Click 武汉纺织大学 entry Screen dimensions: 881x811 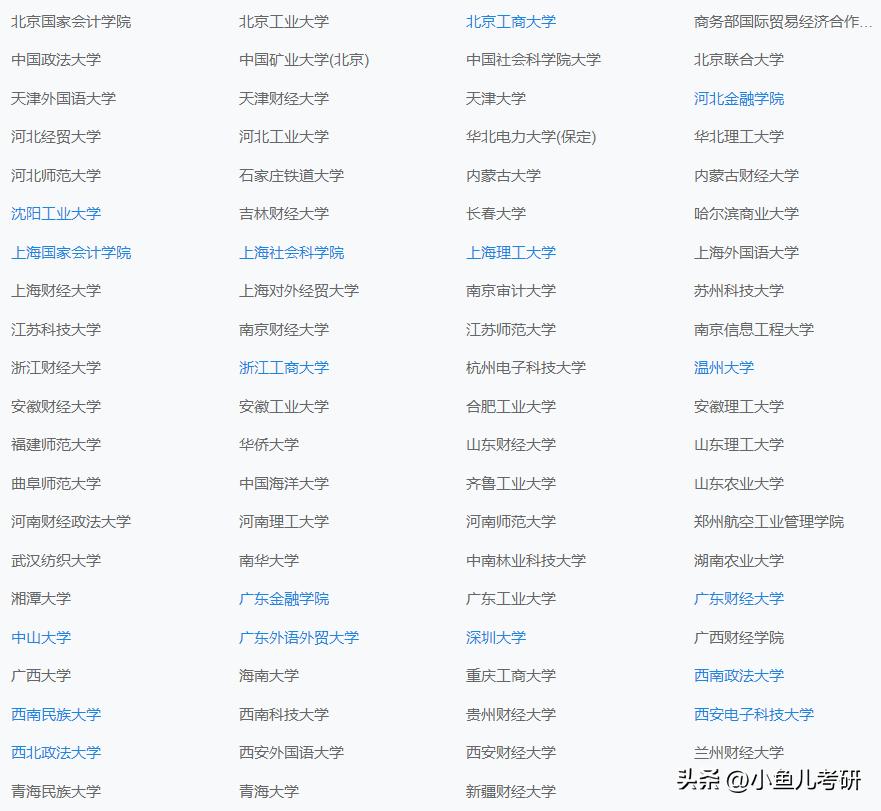[x=56, y=561]
